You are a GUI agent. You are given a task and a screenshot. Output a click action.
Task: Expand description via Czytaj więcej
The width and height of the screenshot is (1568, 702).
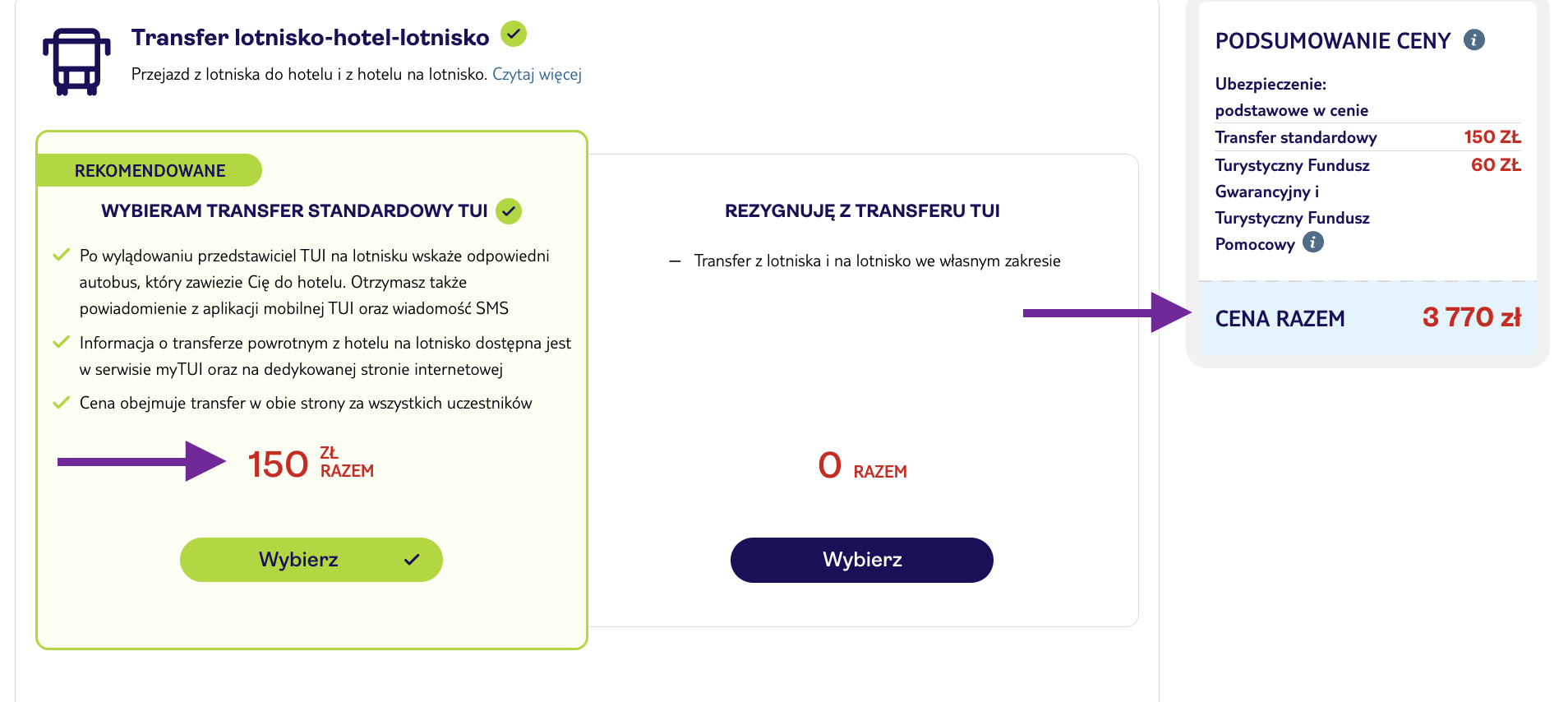[x=537, y=75]
